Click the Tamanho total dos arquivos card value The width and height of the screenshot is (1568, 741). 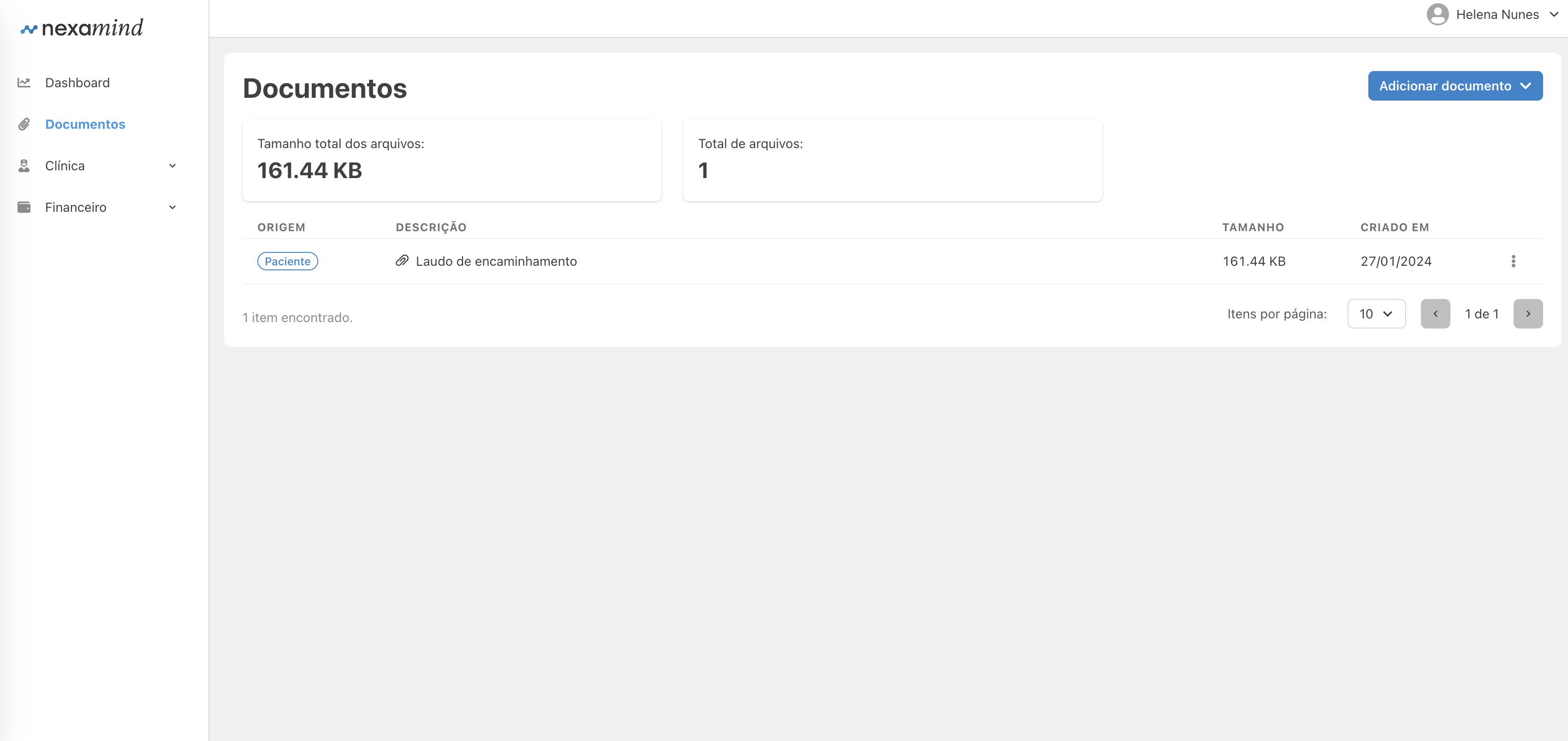click(309, 170)
